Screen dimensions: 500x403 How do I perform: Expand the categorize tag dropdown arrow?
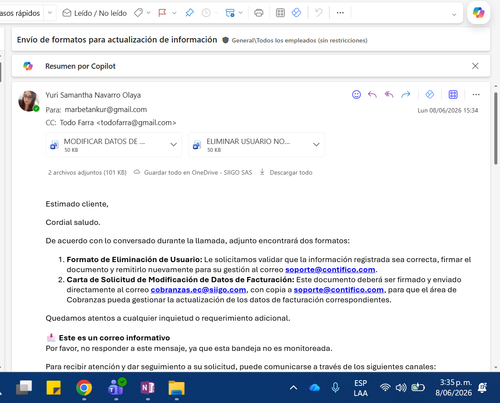pos(149,13)
